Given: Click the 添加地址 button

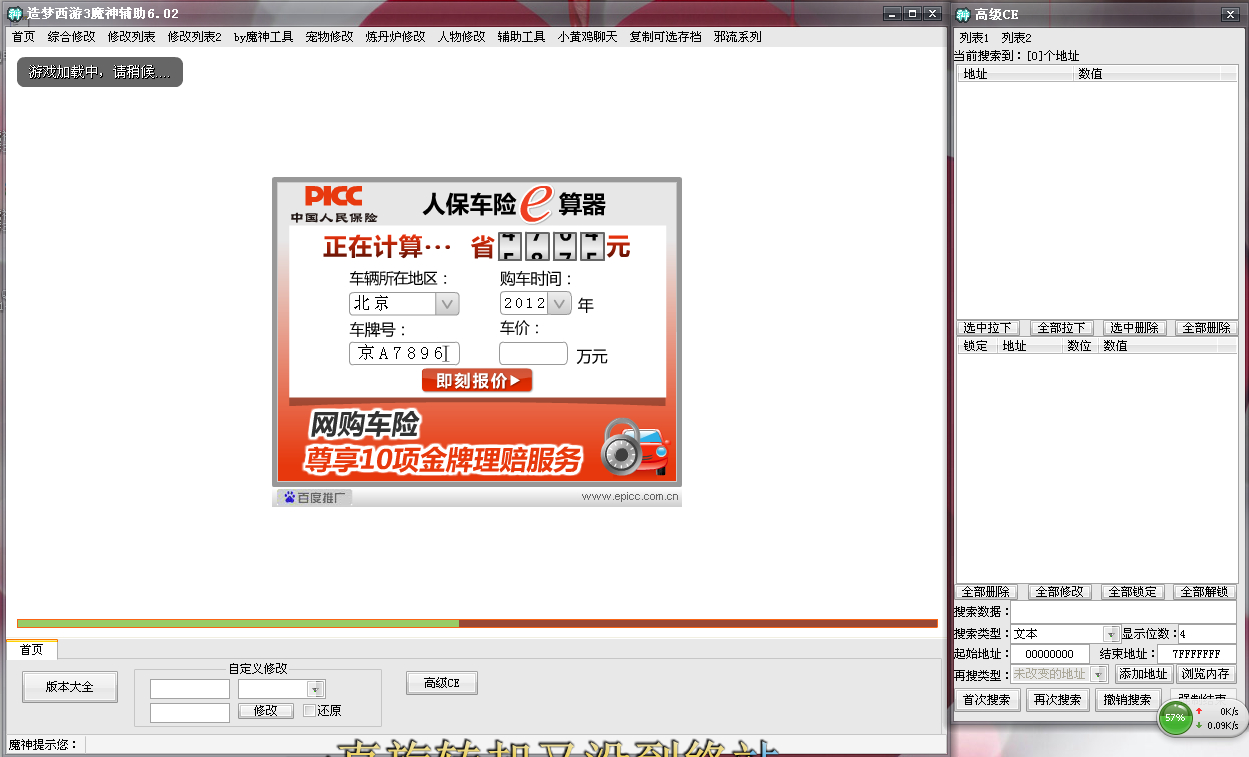Looking at the screenshot, I should [x=1142, y=674].
